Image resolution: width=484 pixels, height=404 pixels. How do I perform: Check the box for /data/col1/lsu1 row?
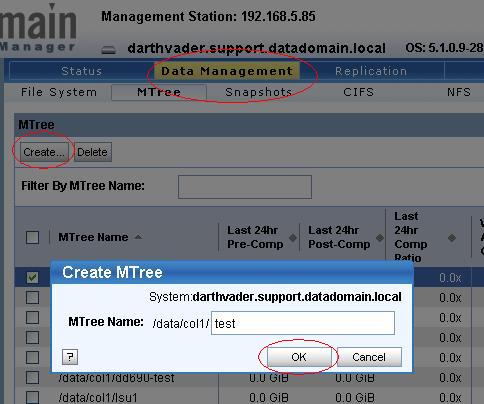(32, 397)
